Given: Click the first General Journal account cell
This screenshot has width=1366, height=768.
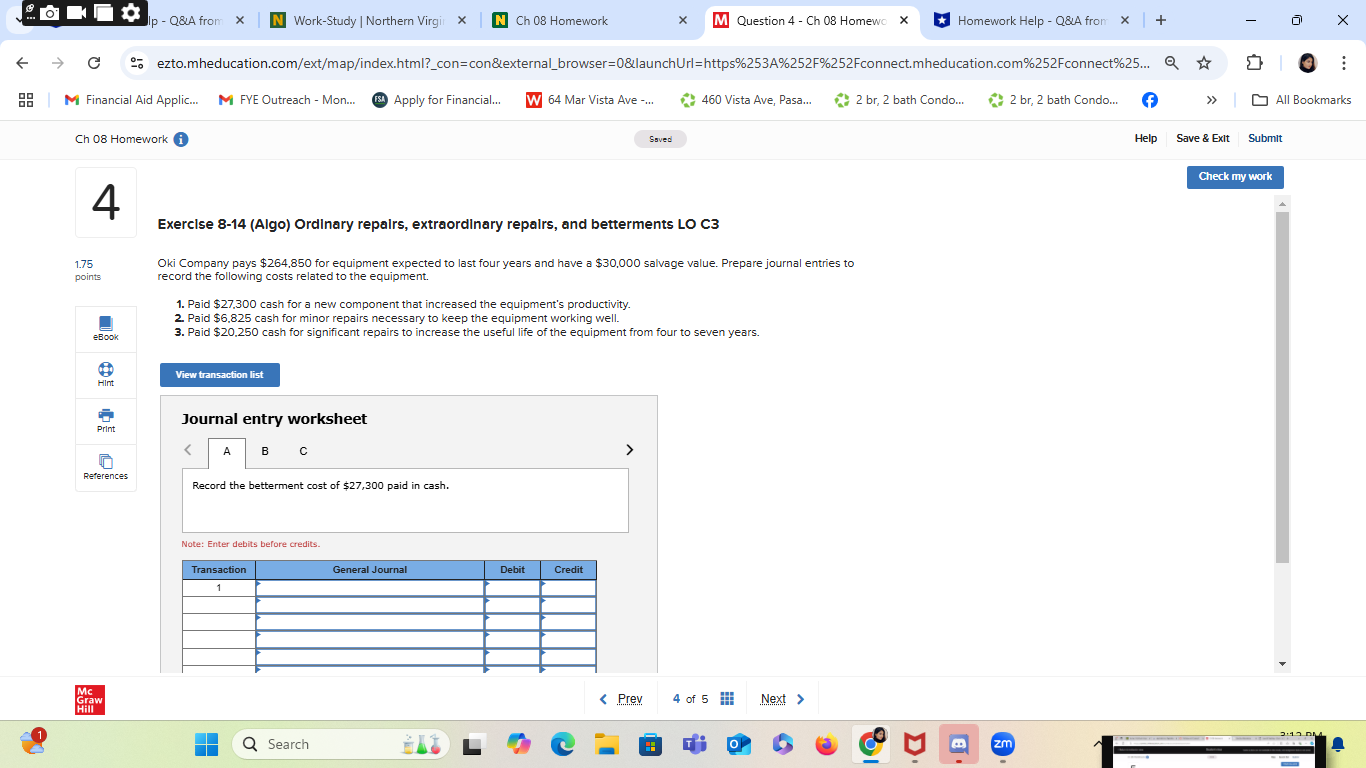Looking at the screenshot, I should point(370,588).
